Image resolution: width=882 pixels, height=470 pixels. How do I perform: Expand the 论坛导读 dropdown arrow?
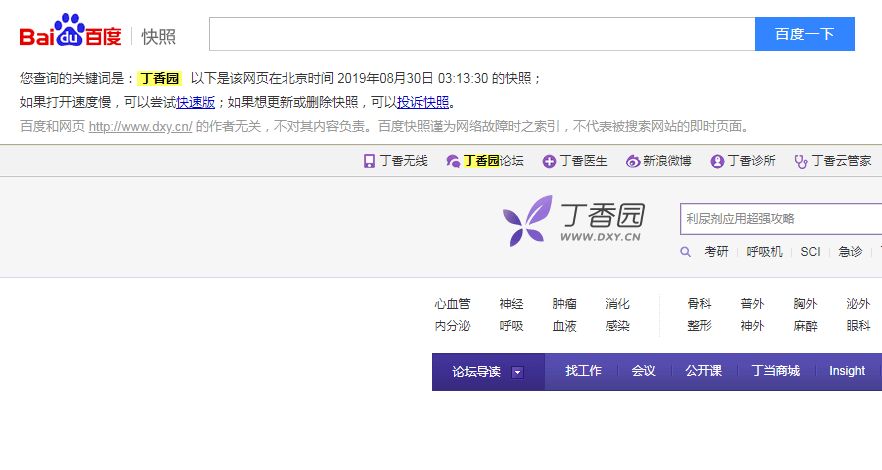518,372
